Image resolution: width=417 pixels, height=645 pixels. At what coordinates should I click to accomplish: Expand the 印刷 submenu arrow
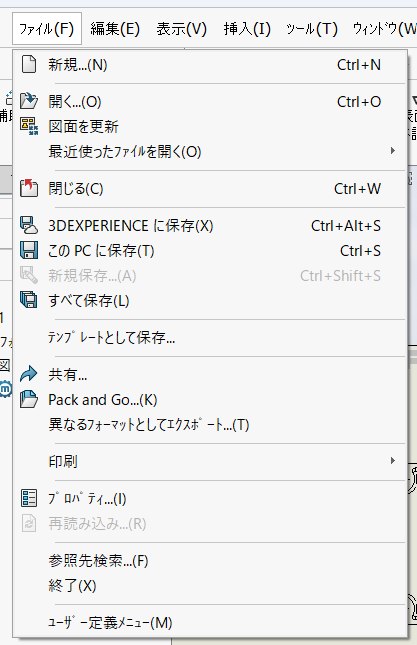pos(393,461)
